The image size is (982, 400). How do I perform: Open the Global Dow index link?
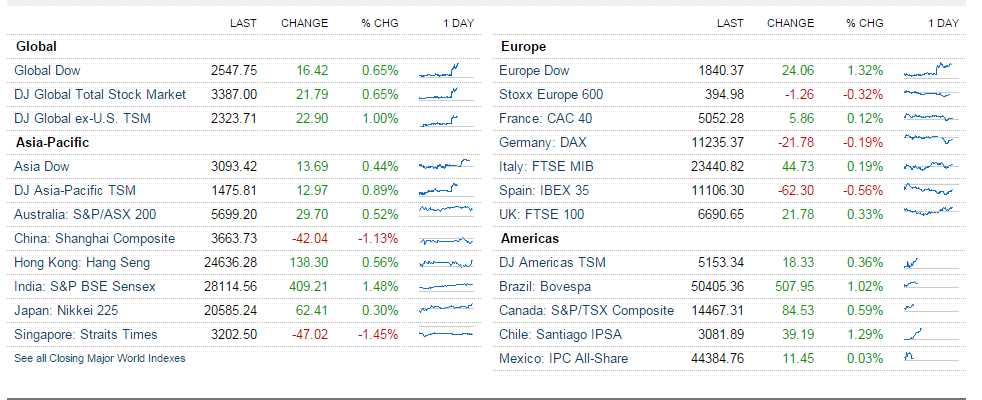click(x=47, y=70)
